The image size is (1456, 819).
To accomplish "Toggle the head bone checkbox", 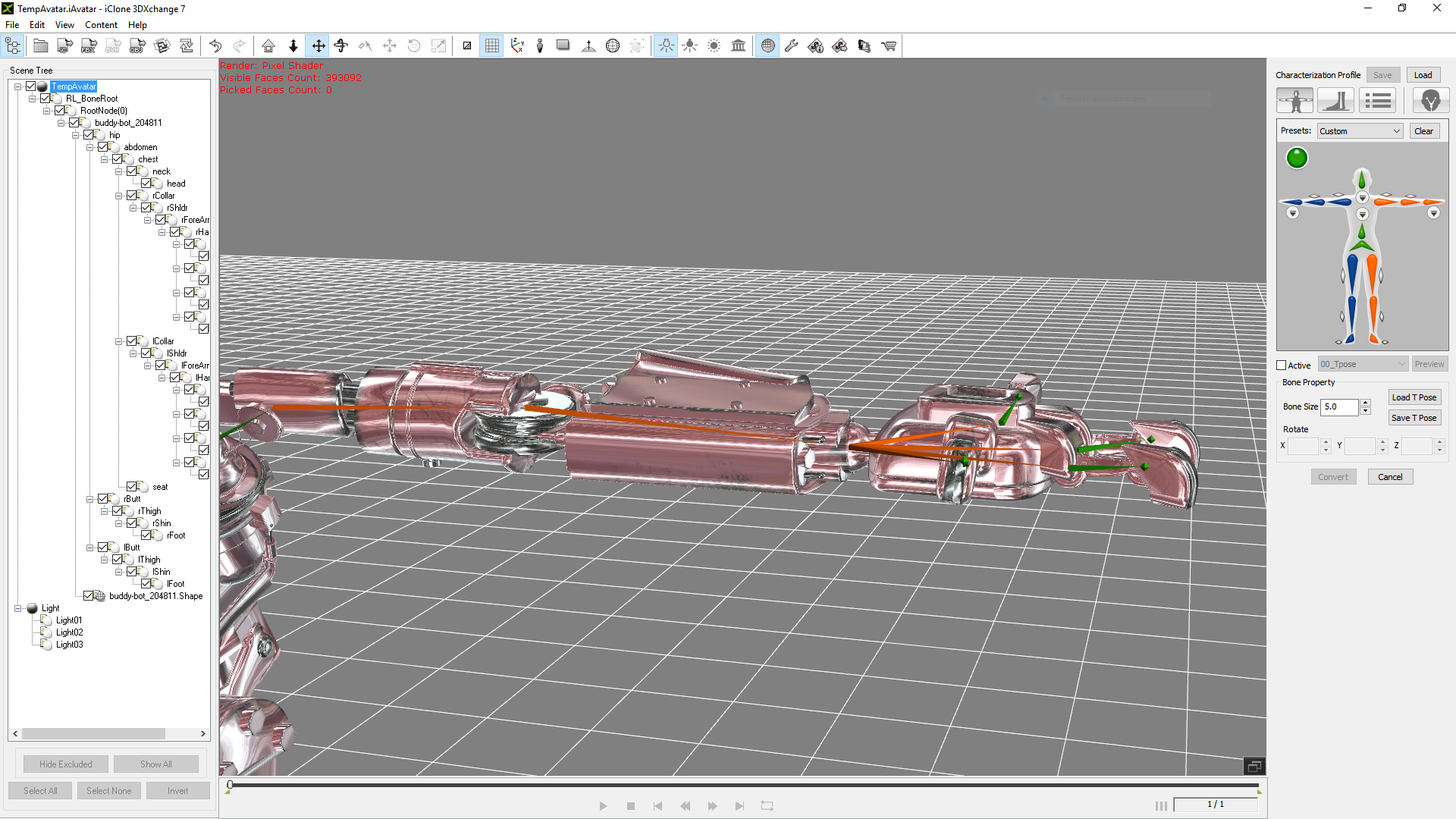I will pos(146,184).
